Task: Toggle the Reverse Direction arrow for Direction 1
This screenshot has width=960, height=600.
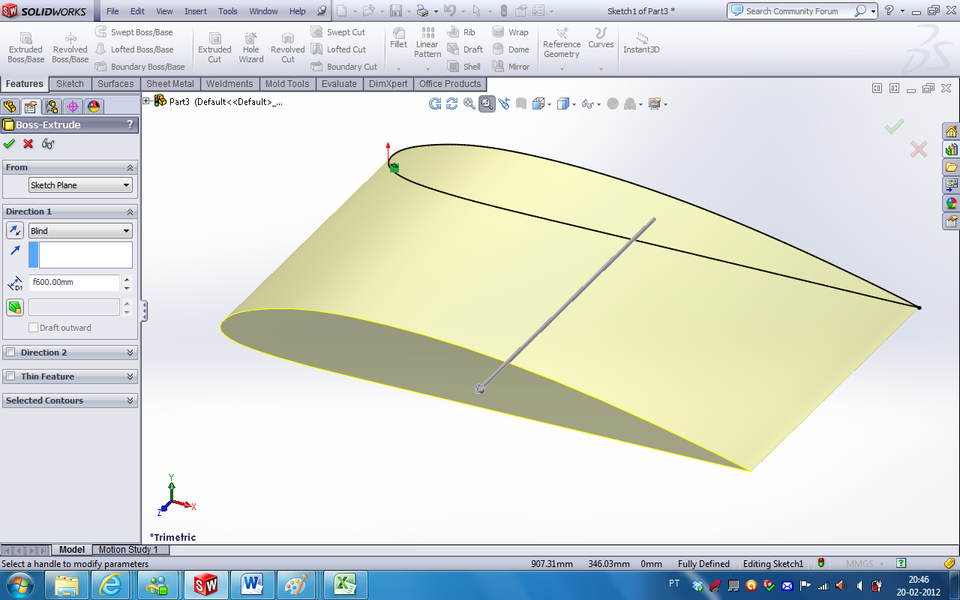Action: (x=14, y=230)
